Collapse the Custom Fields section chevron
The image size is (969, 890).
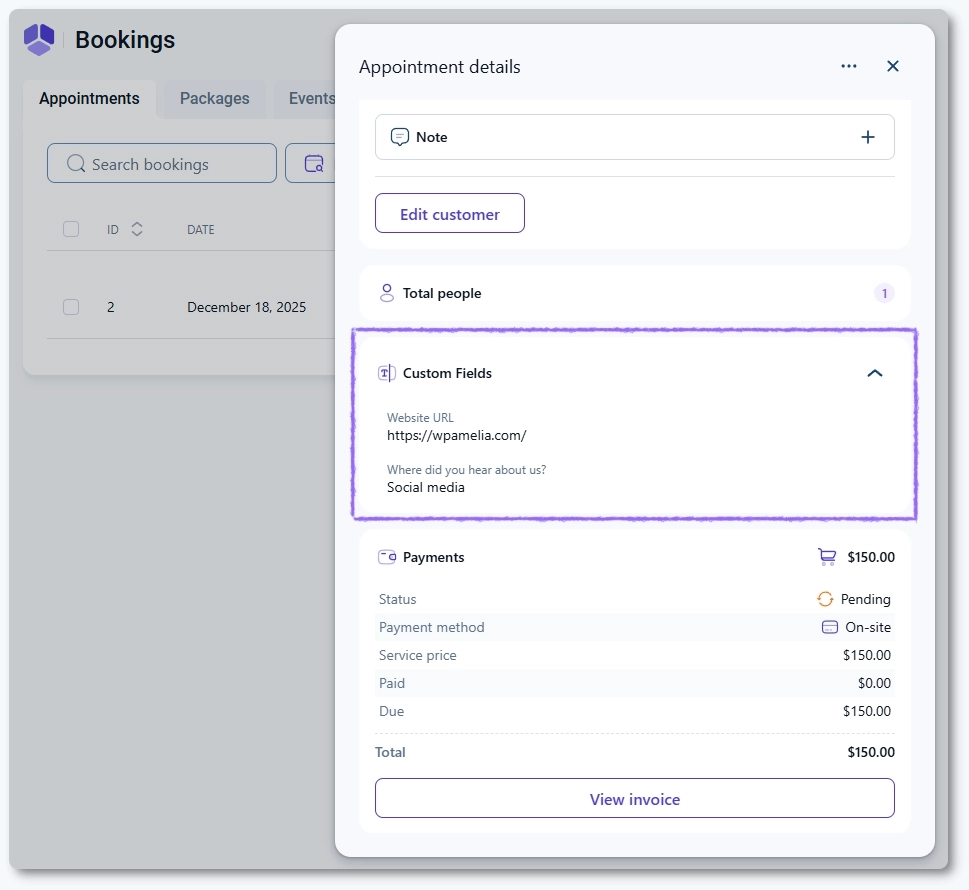point(874,373)
